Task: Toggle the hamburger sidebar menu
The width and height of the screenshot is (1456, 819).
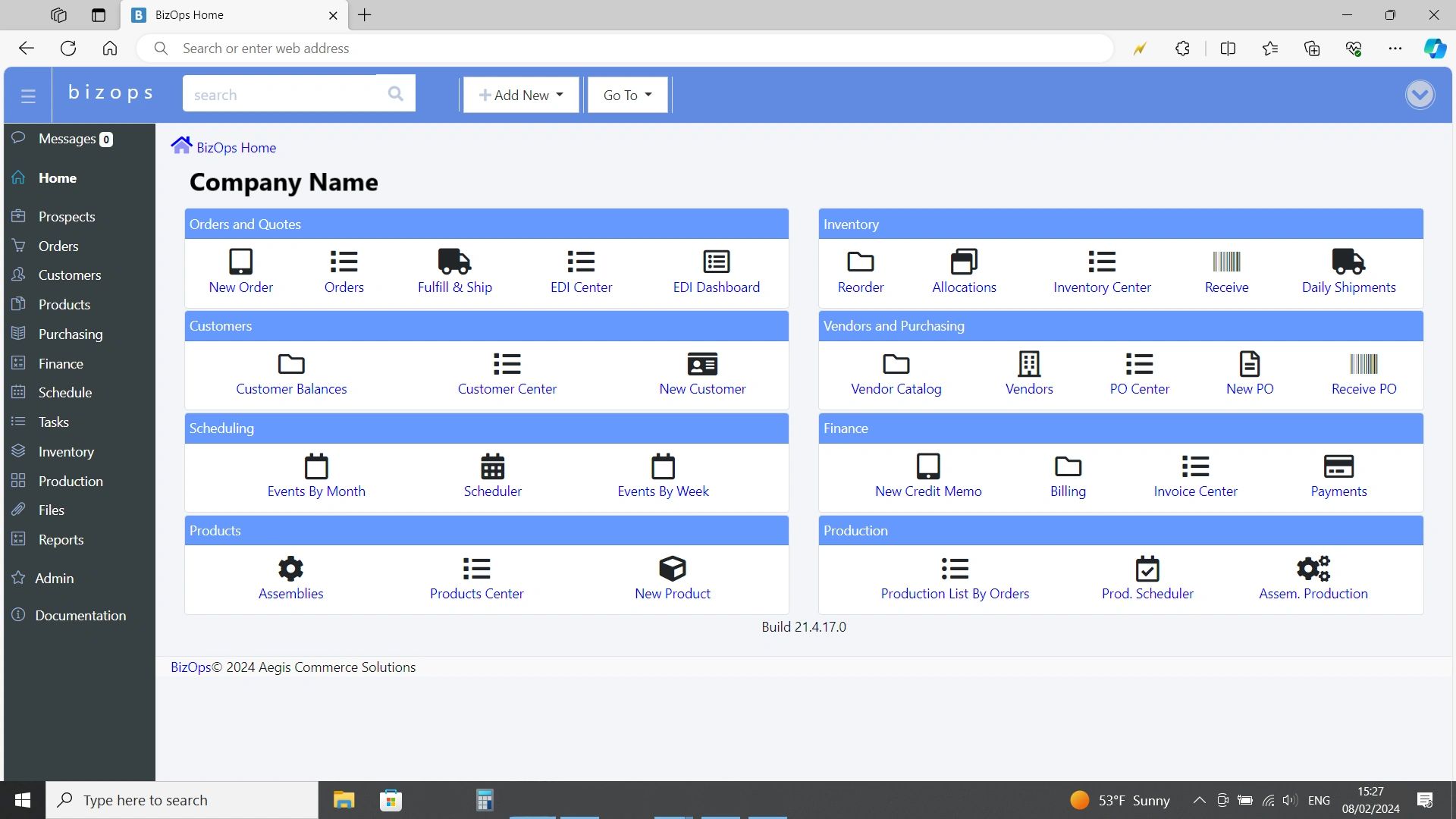Action: pyautogui.click(x=28, y=96)
